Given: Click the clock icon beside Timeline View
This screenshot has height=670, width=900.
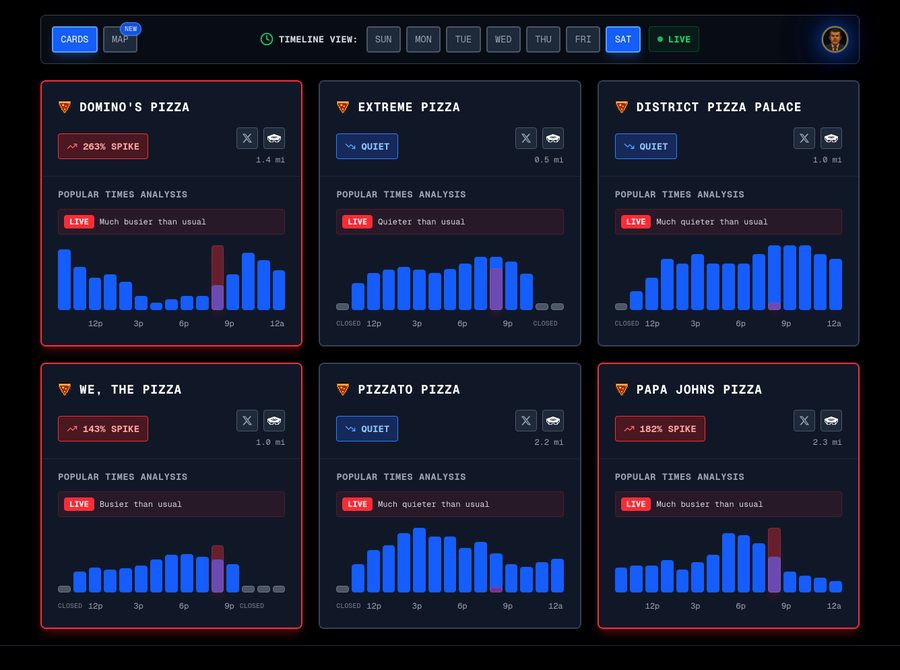Looking at the screenshot, I should click(266, 39).
